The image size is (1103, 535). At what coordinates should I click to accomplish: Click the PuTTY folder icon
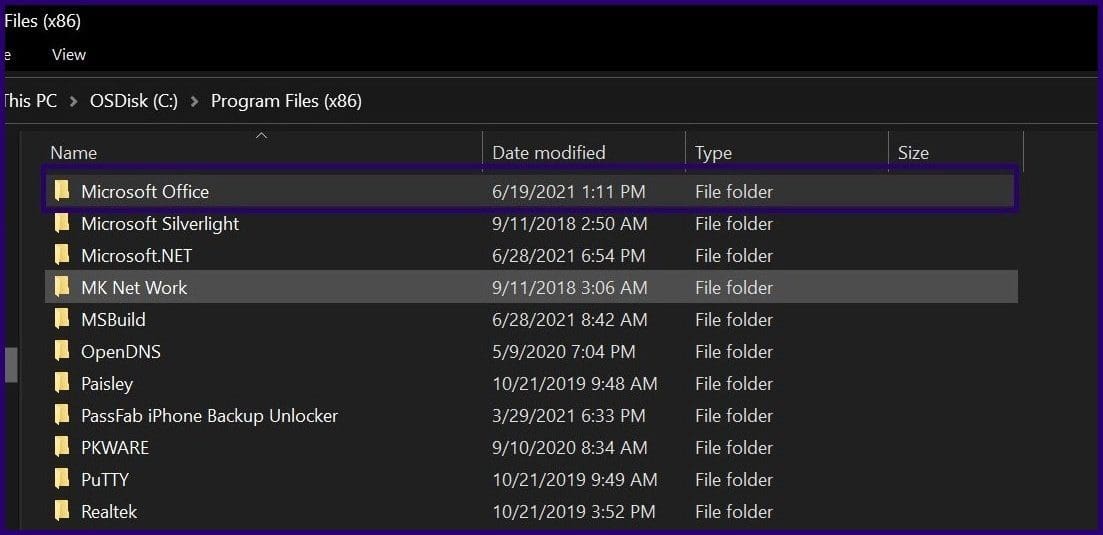coord(63,479)
